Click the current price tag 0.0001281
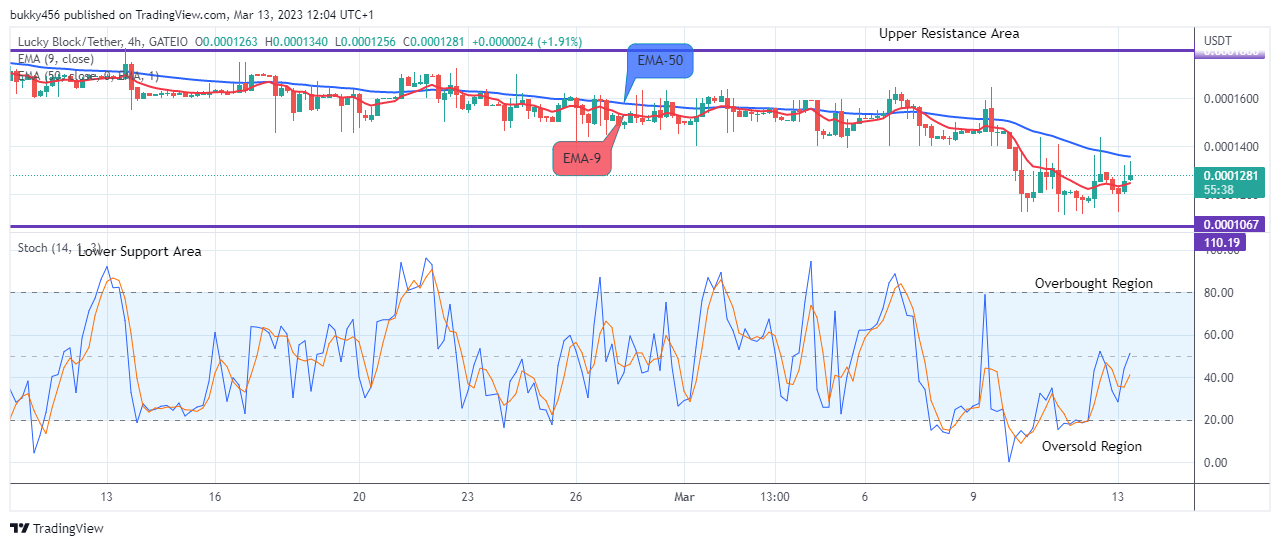This screenshot has height=546, width=1280. [1229, 175]
